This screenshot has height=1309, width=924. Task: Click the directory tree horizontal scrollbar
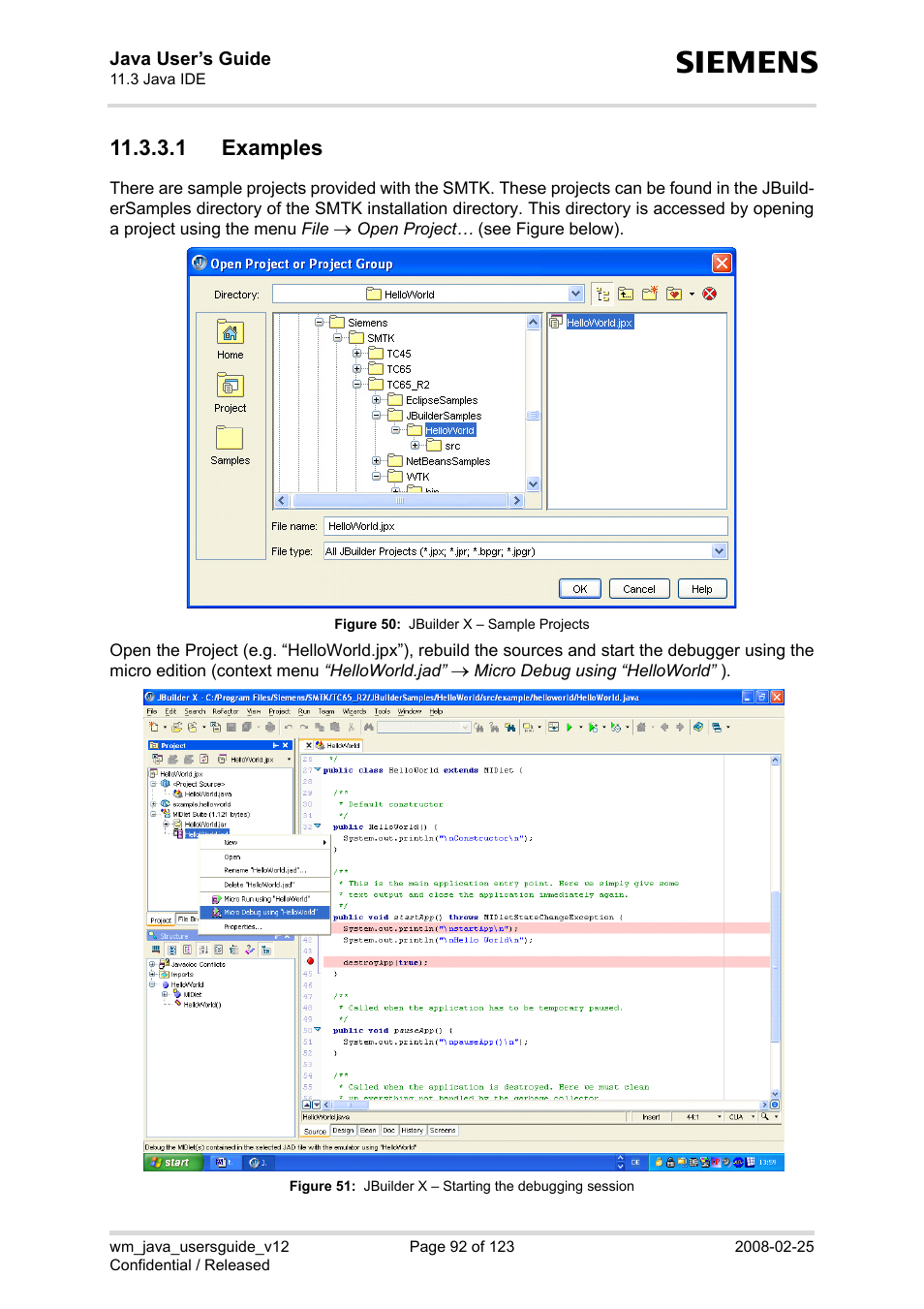399,501
